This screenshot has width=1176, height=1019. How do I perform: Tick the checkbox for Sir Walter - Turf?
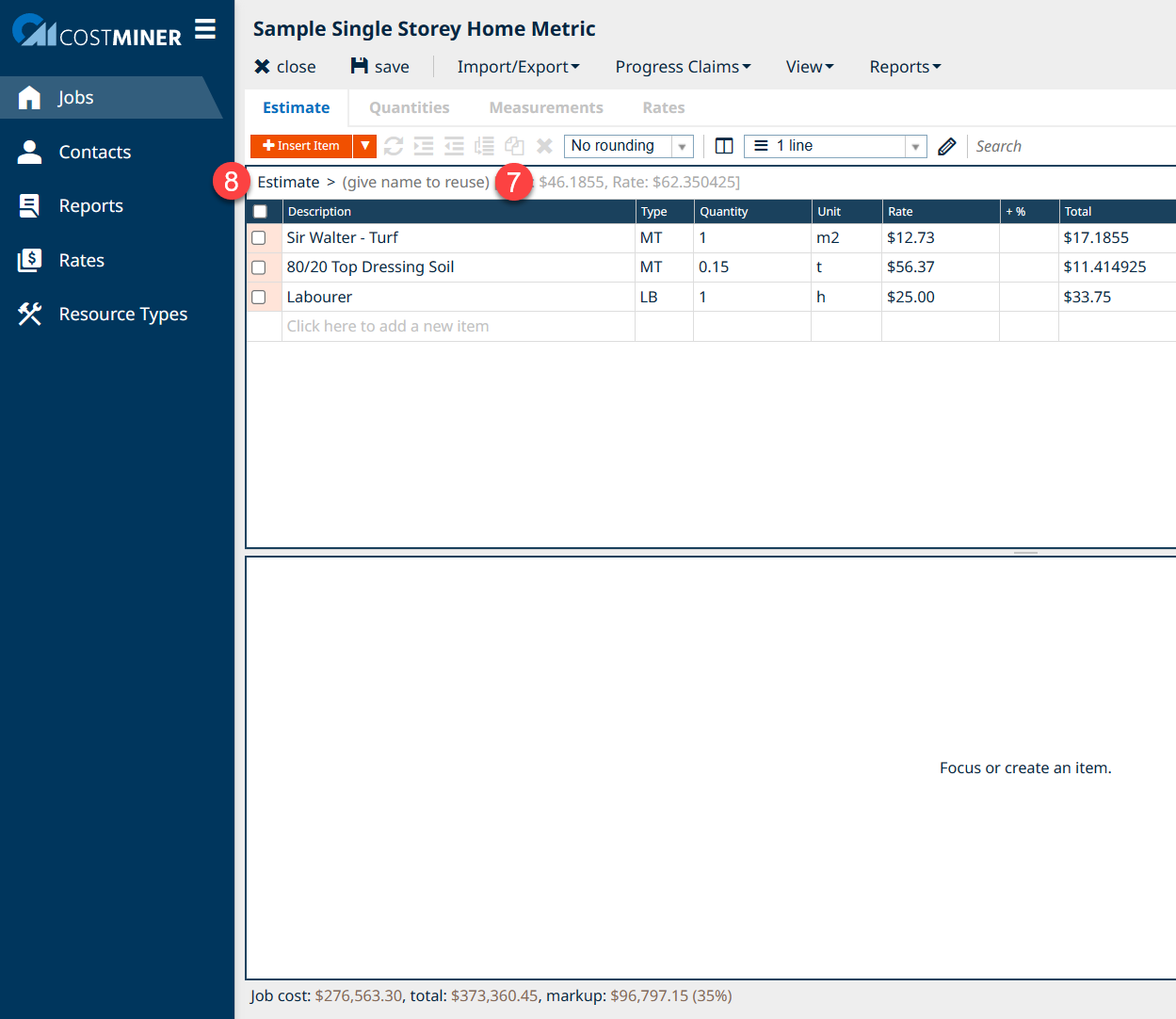[x=259, y=238]
